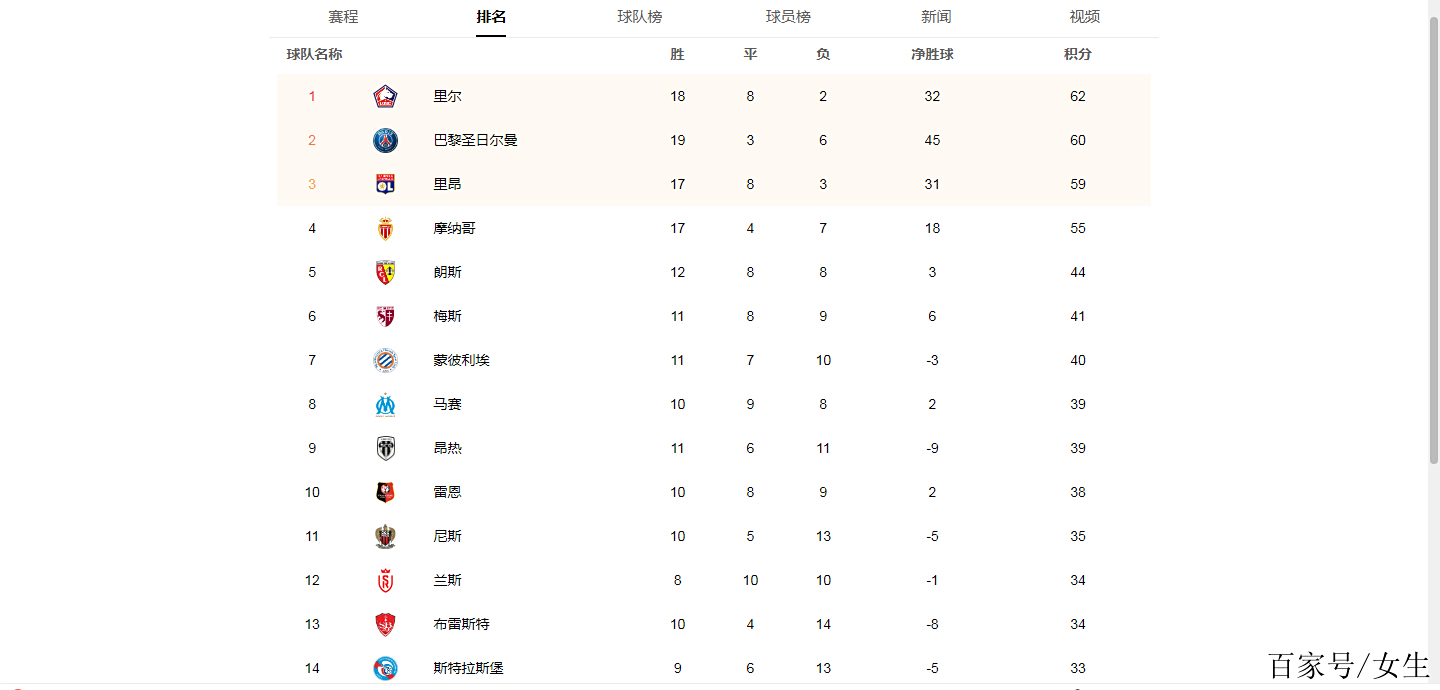Click the 蒙彼利埃 standings row
The image size is (1440, 690).
pos(700,360)
